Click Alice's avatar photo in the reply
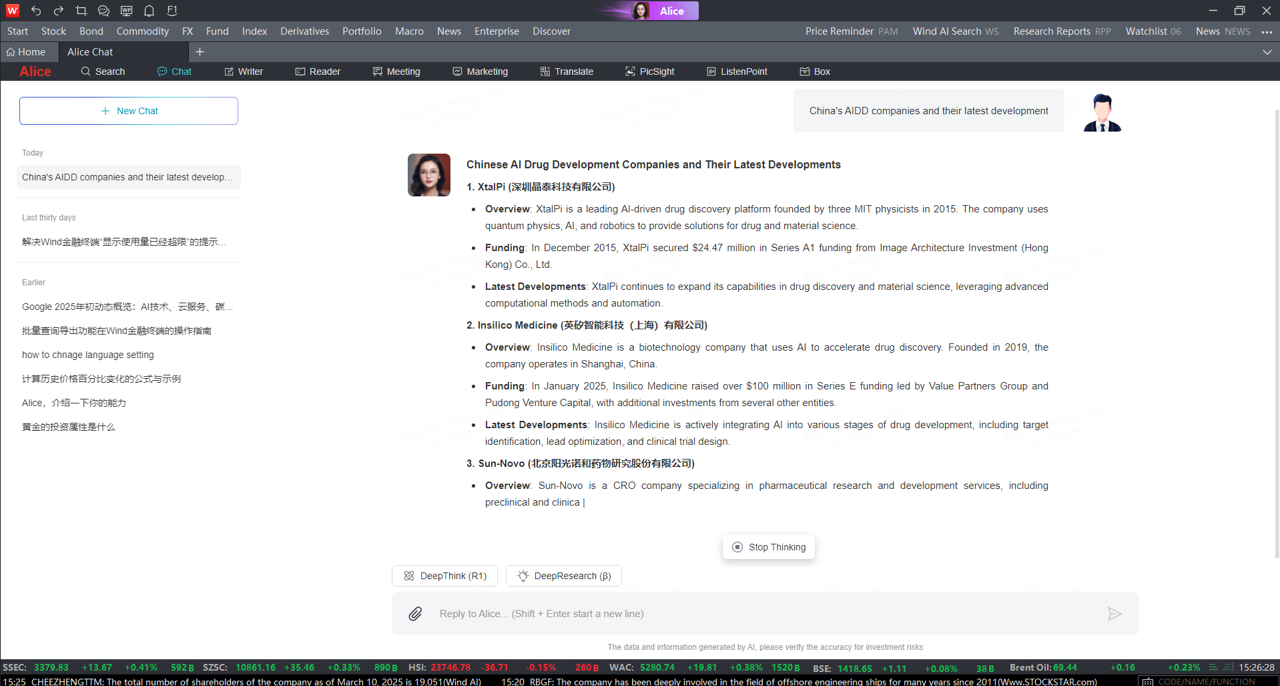1280x686 pixels. [429, 175]
